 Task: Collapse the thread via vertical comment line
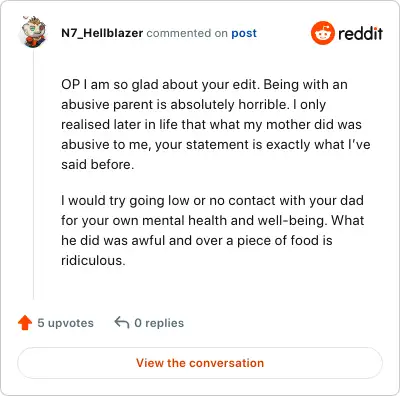33,175
